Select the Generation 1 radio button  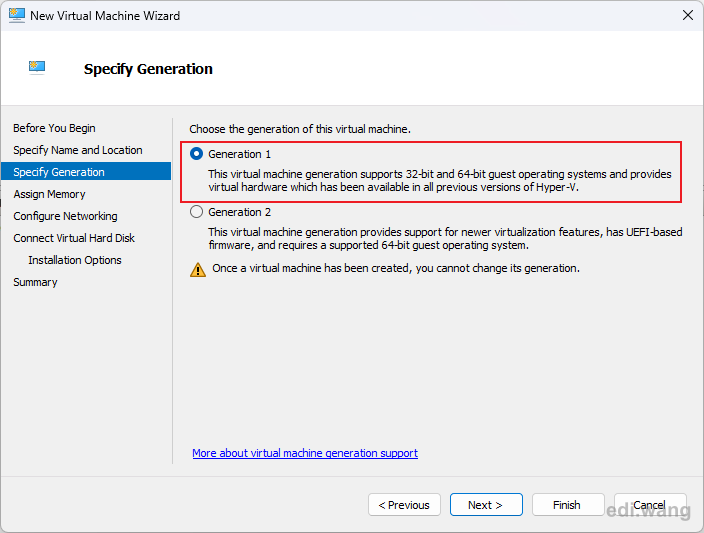tap(196, 154)
